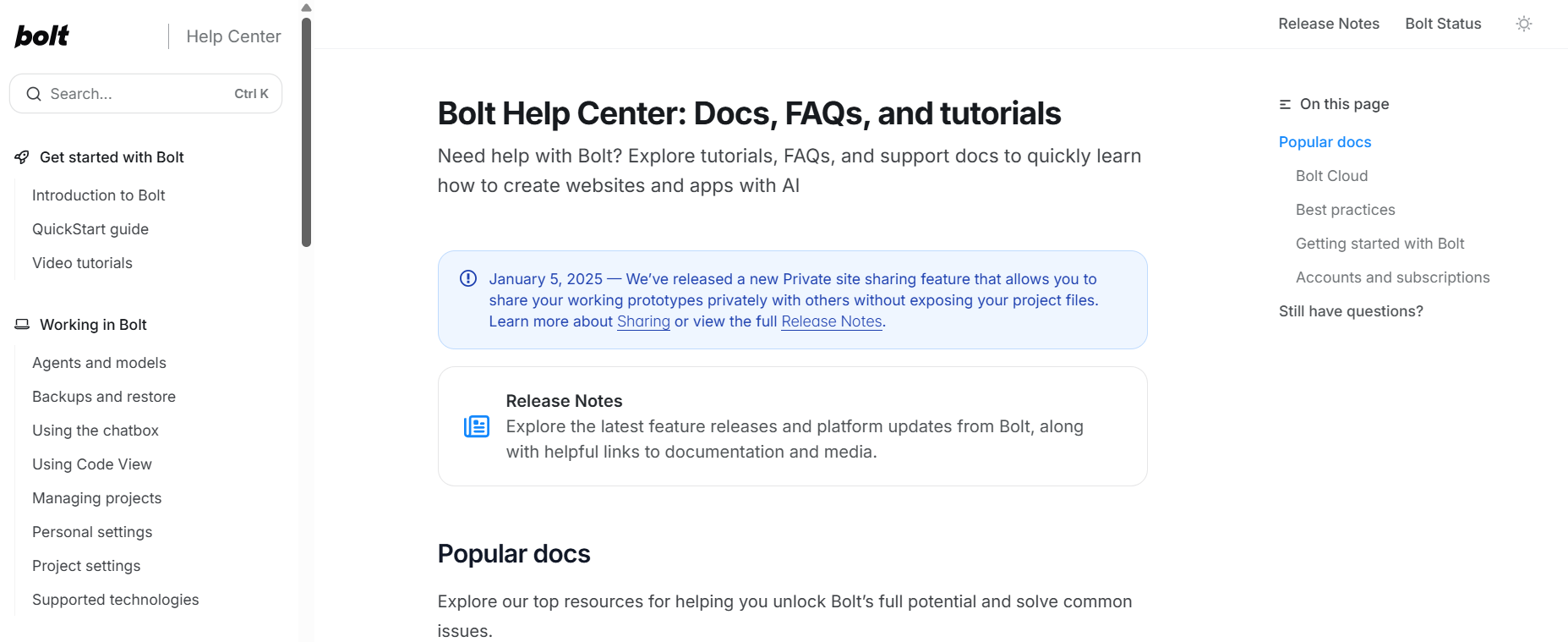Click the sidebar scroll up arrow

pos(306,8)
